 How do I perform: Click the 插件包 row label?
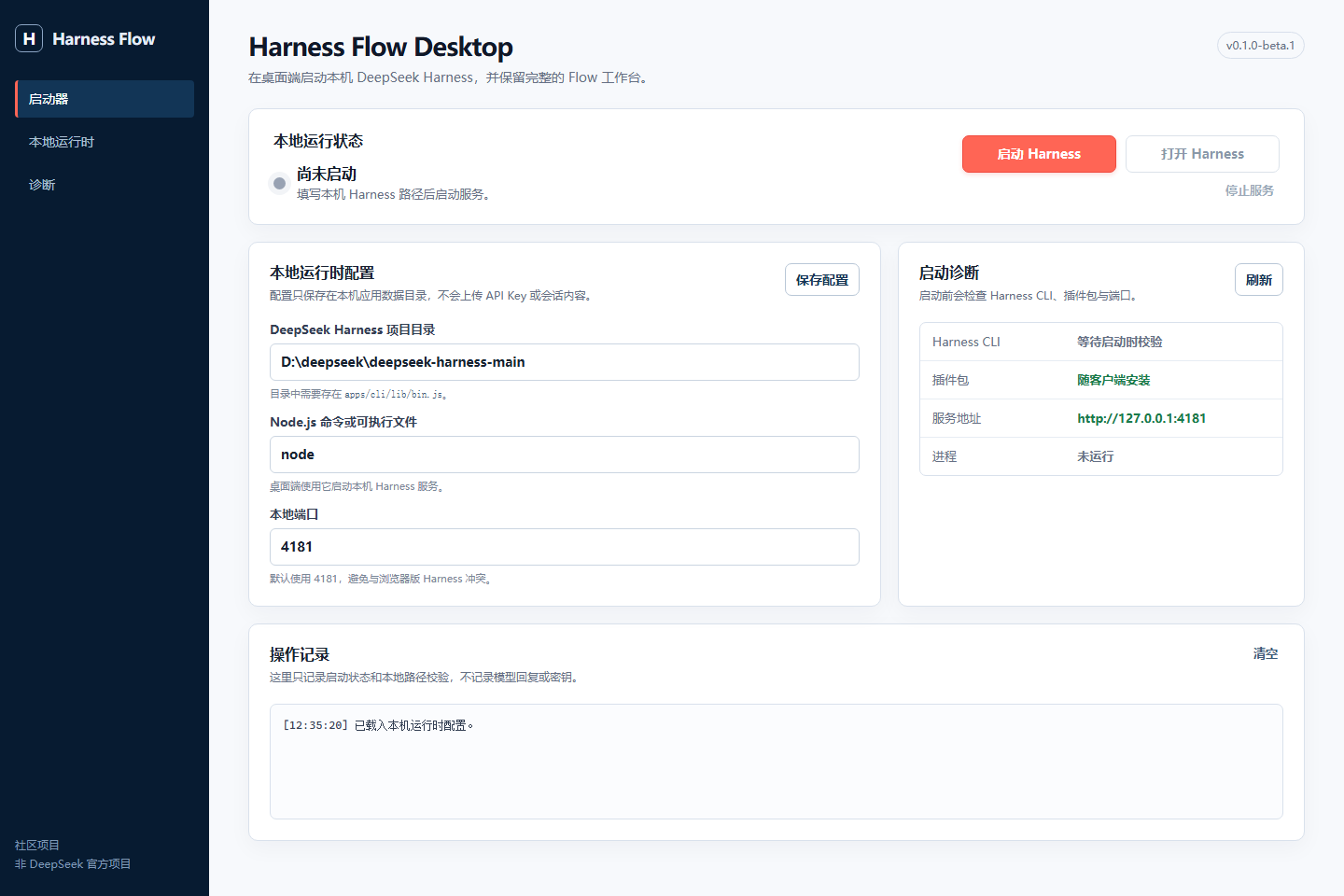click(x=950, y=380)
